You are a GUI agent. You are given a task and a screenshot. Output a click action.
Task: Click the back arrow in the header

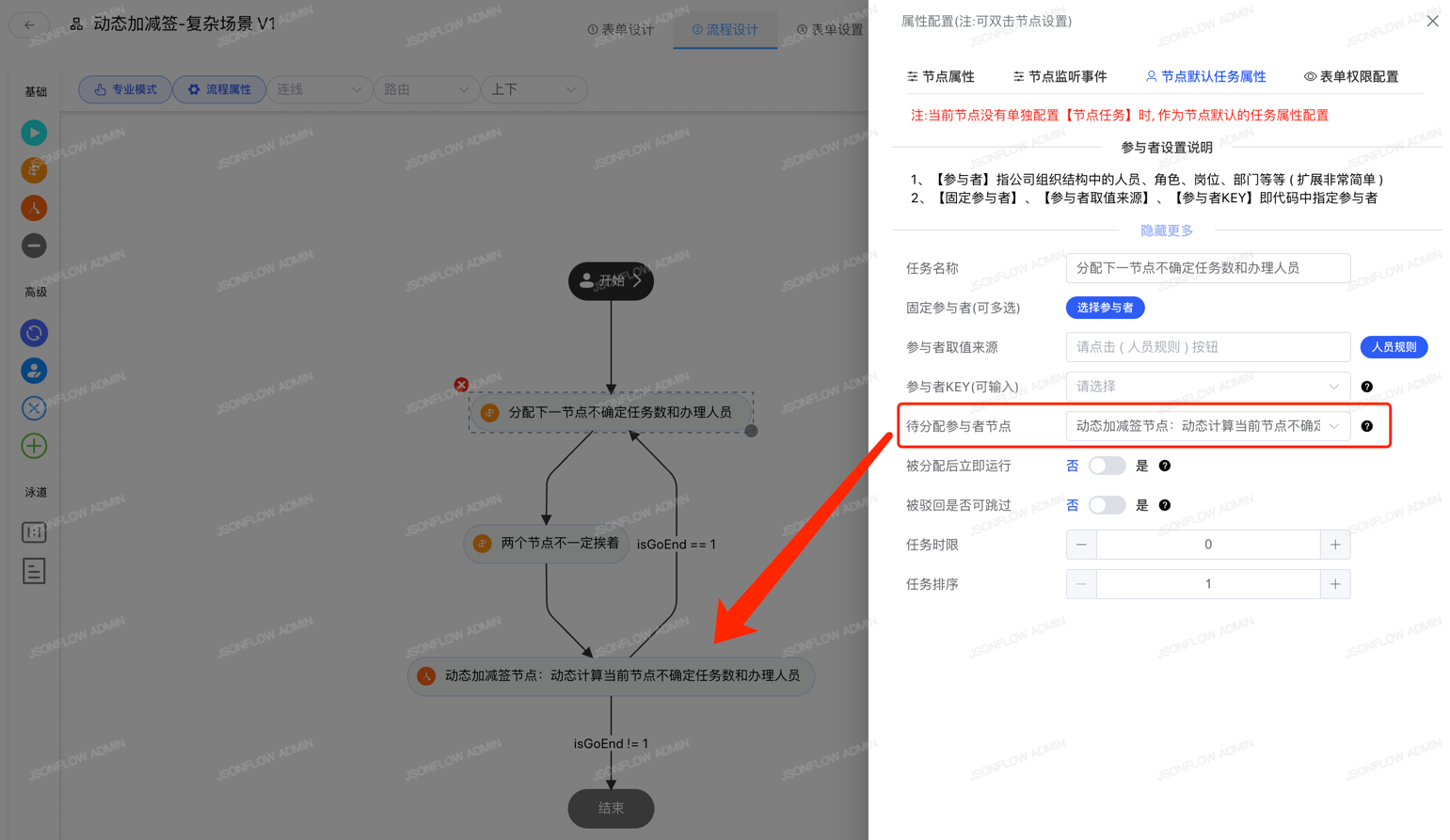[29, 24]
